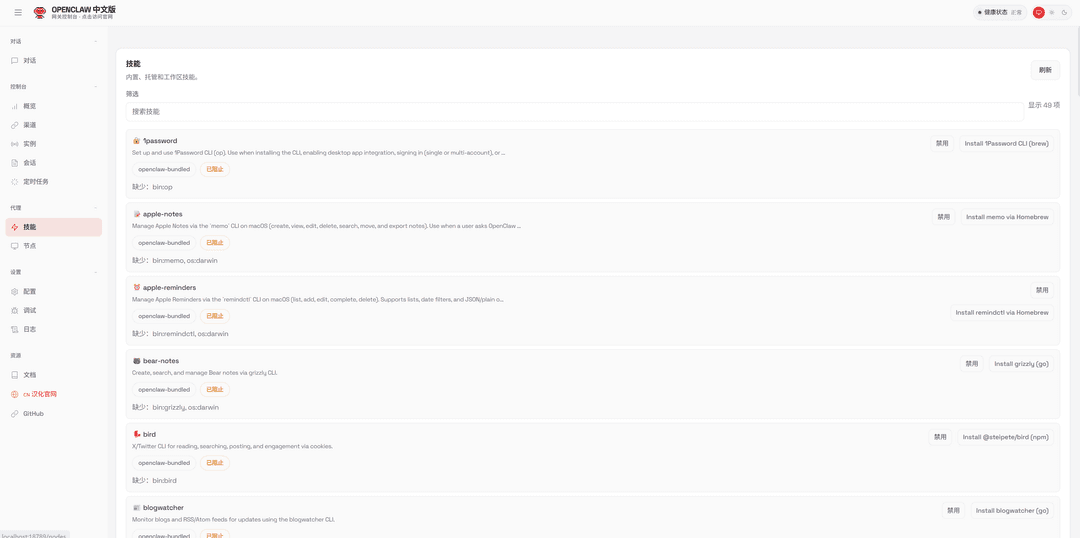
Task: Click the '缺少: bin:op' text
Action: (x=152, y=187)
